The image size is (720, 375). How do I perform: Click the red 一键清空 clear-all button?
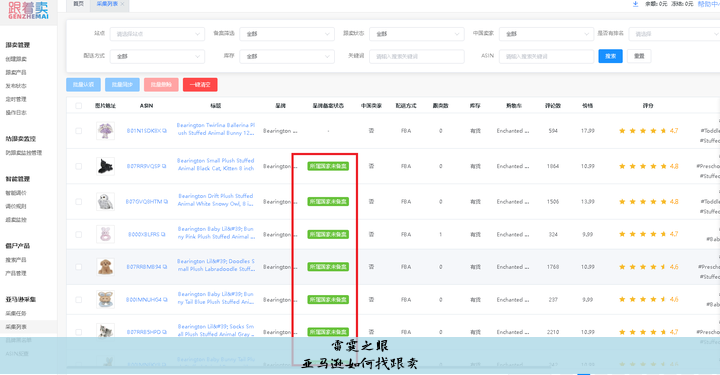tap(200, 84)
